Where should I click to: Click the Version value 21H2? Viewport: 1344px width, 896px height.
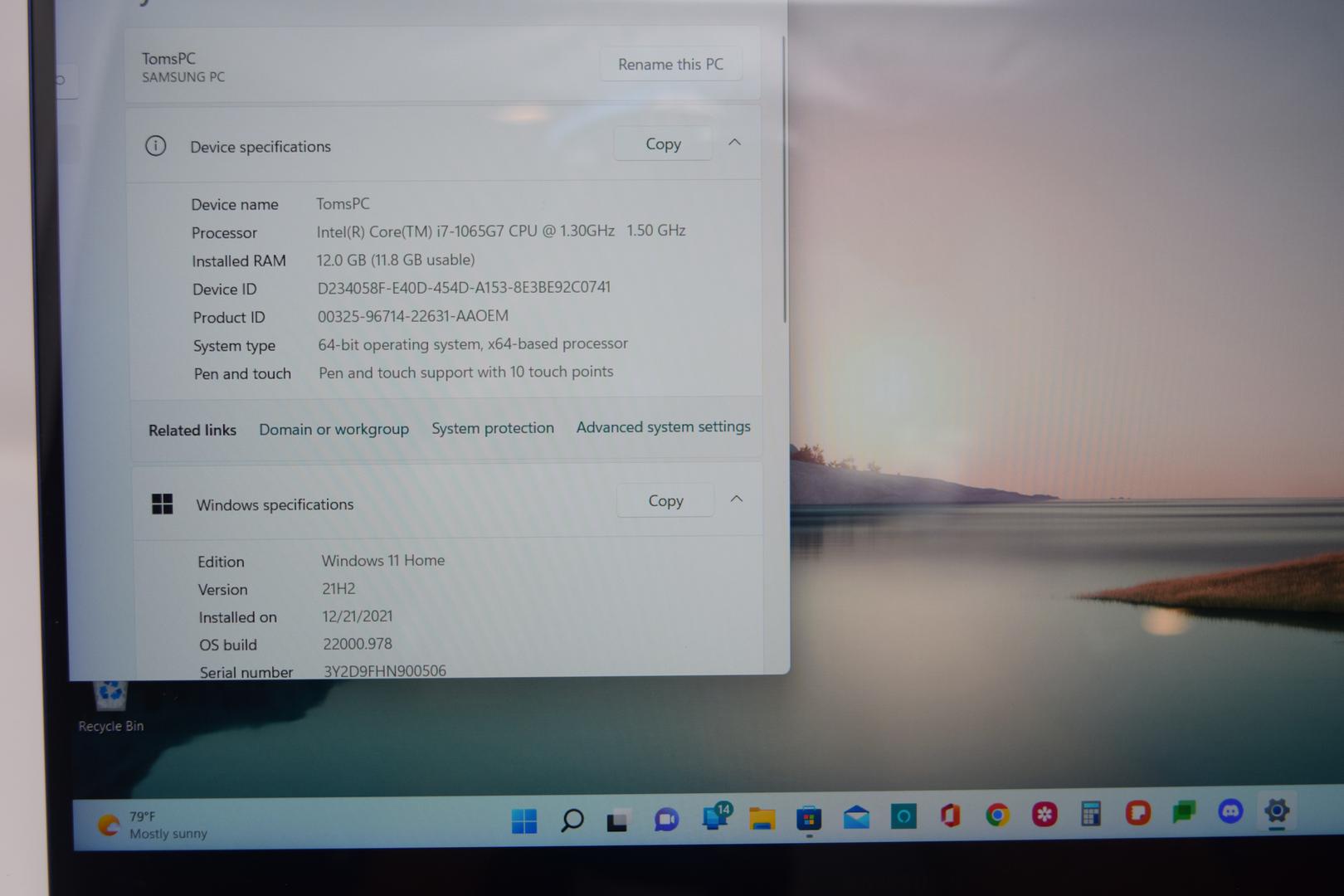coord(338,588)
